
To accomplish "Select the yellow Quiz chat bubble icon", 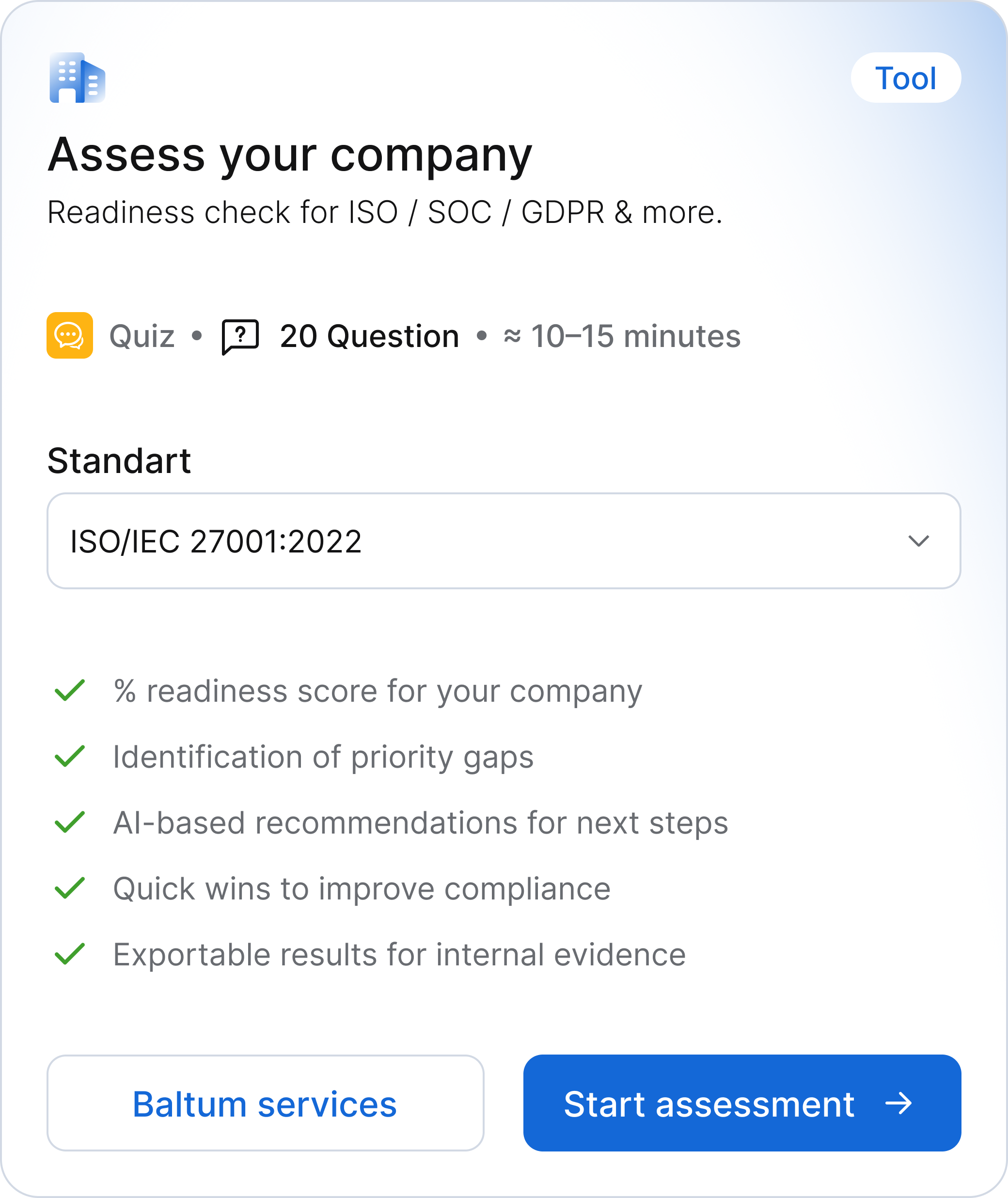I will [x=70, y=336].
